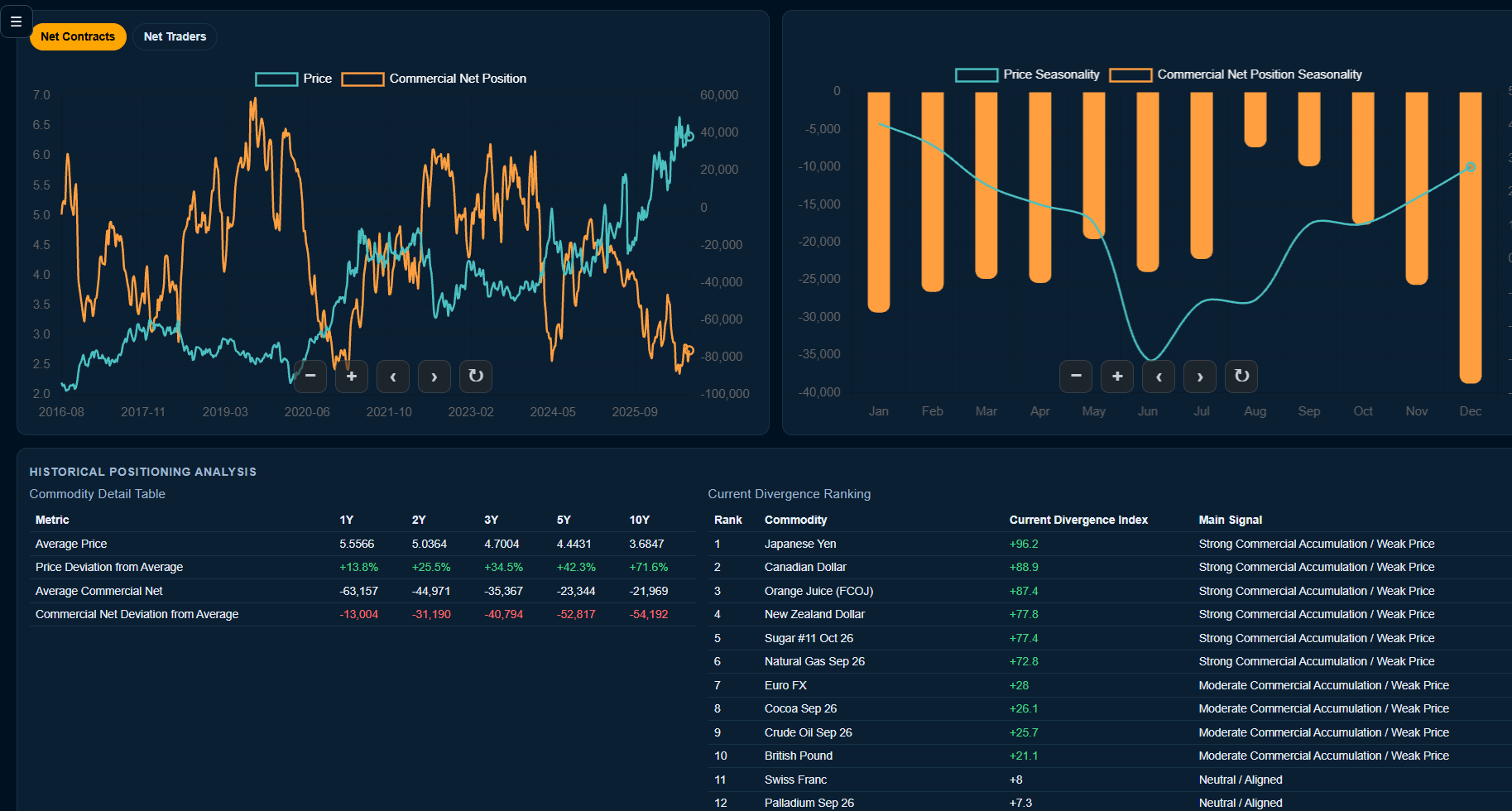Click the Main Signal column header

1230,520
